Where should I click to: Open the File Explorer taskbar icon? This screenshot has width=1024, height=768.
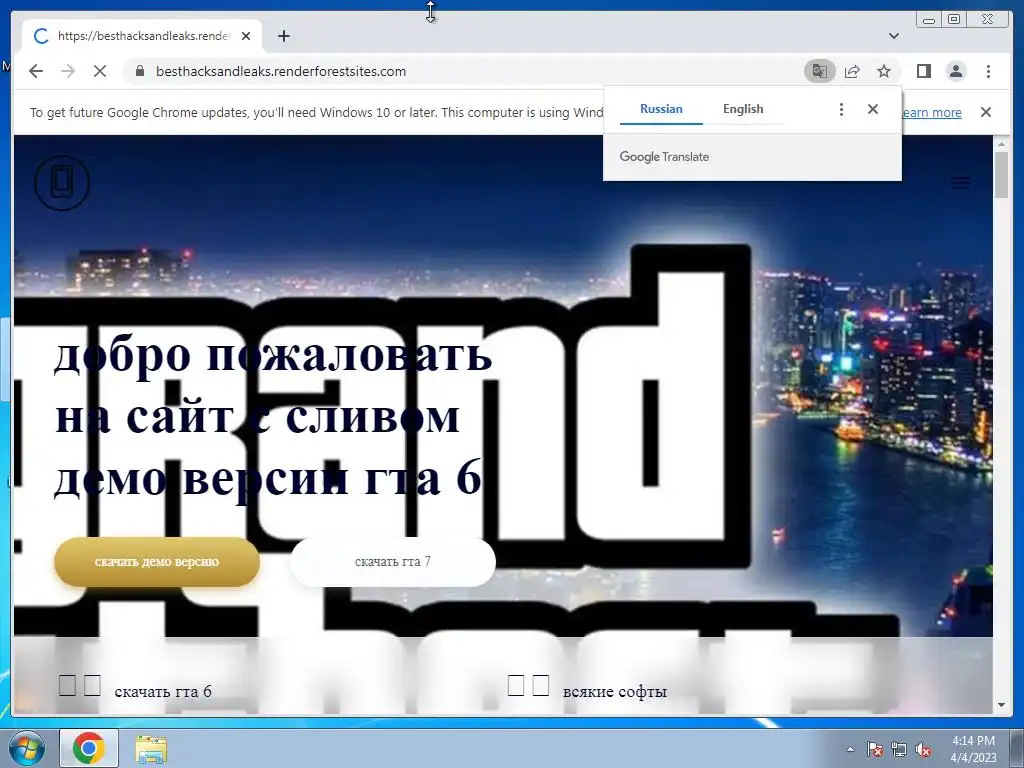click(151, 748)
